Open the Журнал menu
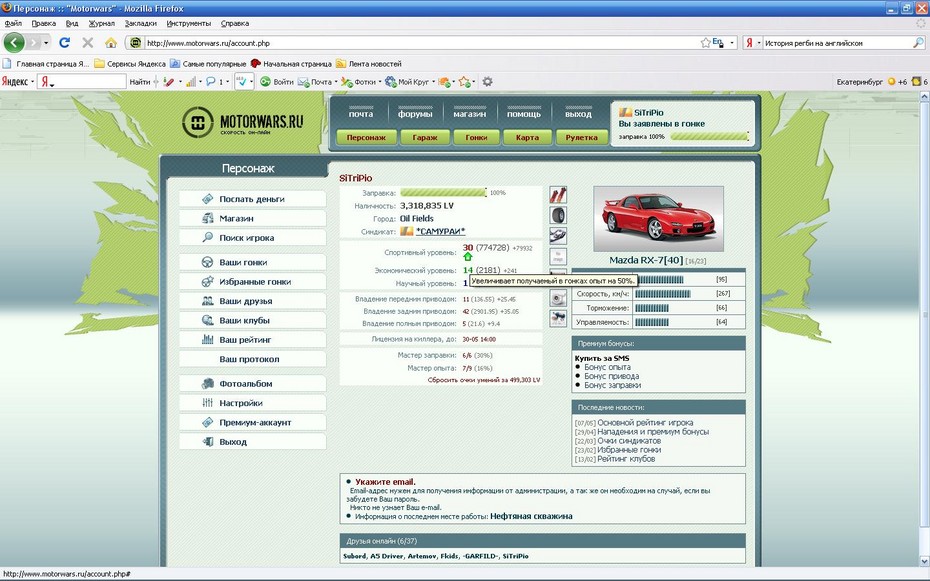Screen dimensions: 930x581 click(x=101, y=24)
